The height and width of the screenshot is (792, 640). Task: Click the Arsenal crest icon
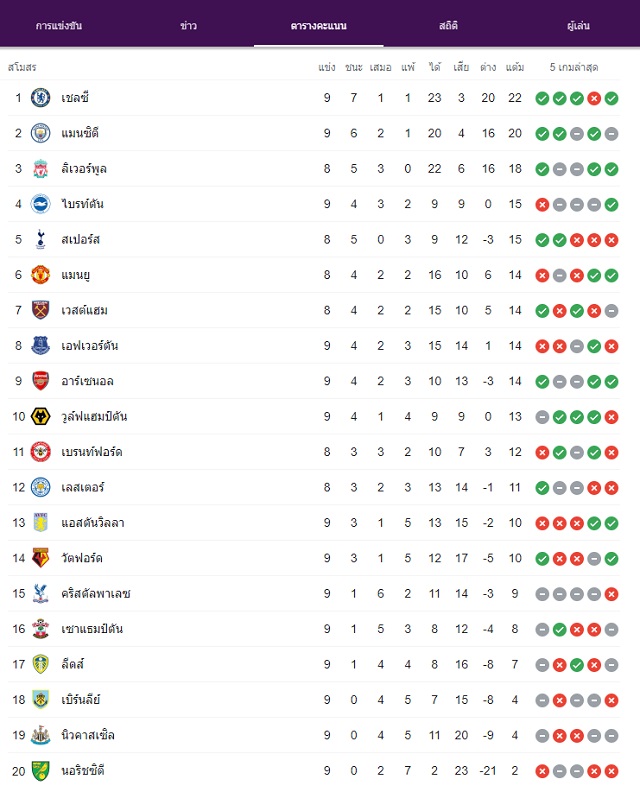(40, 381)
